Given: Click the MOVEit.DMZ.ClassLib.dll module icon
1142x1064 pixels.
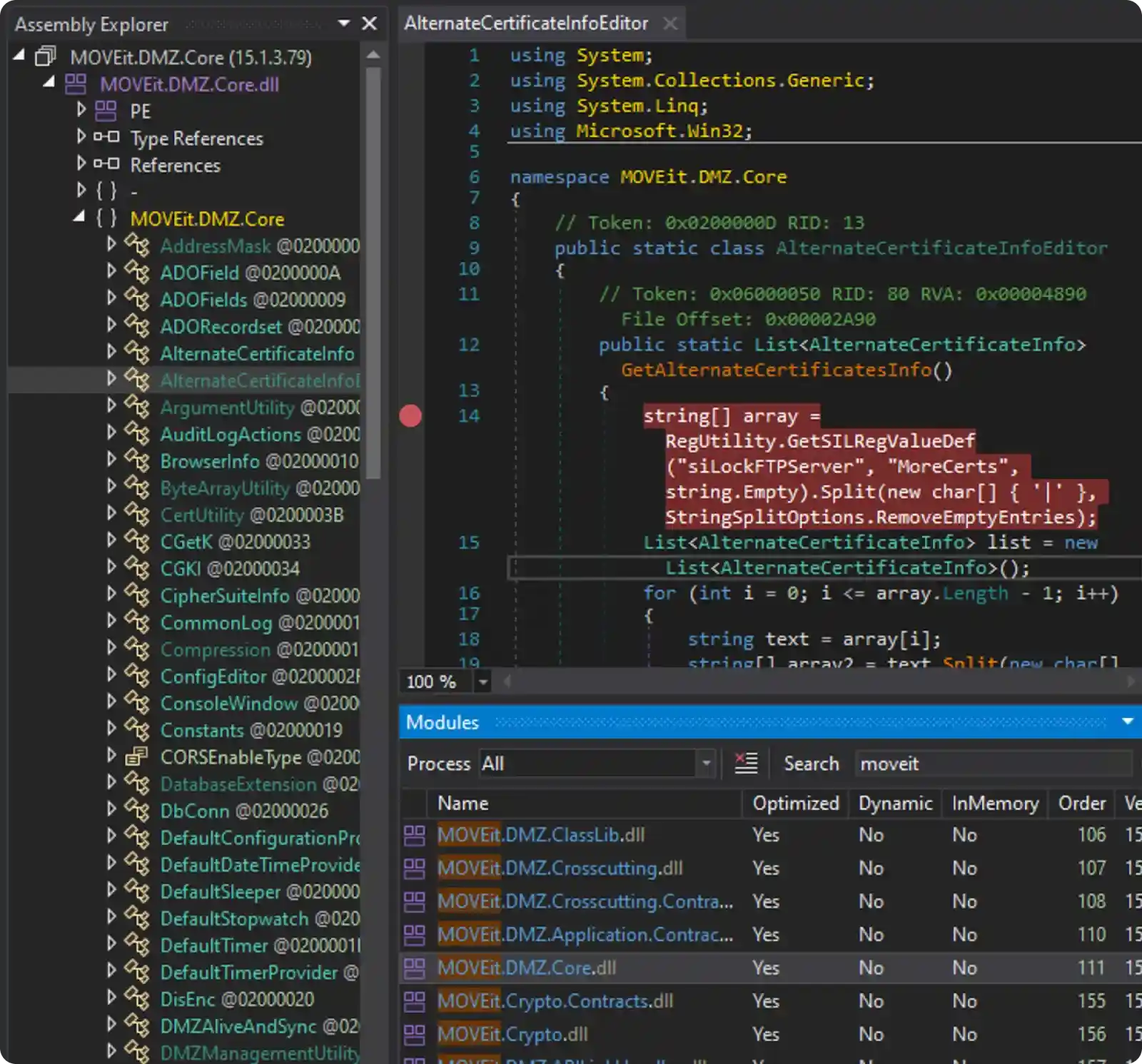Looking at the screenshot, I should click(x=415, y=835).
